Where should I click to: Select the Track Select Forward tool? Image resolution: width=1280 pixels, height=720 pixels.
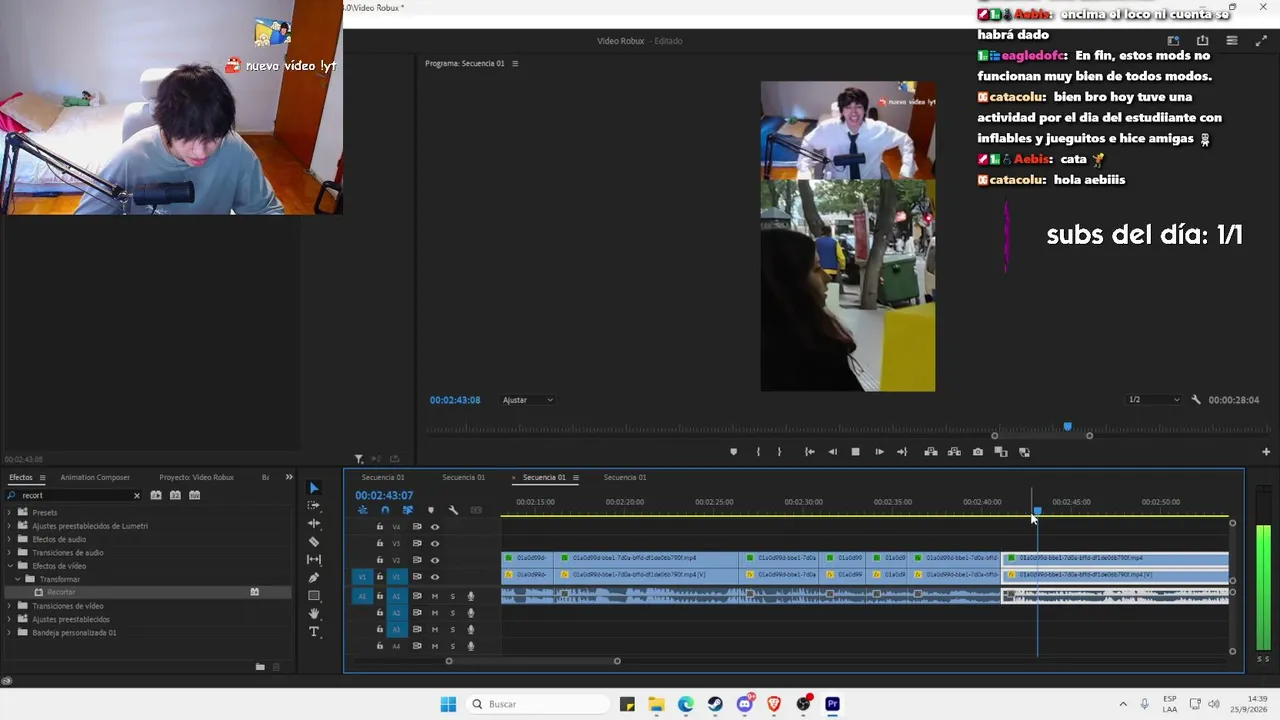tap(314, 505)
